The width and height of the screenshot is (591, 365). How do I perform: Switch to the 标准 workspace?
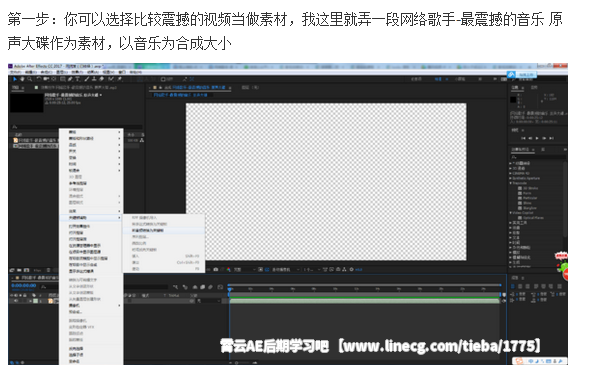click(438, 79)
